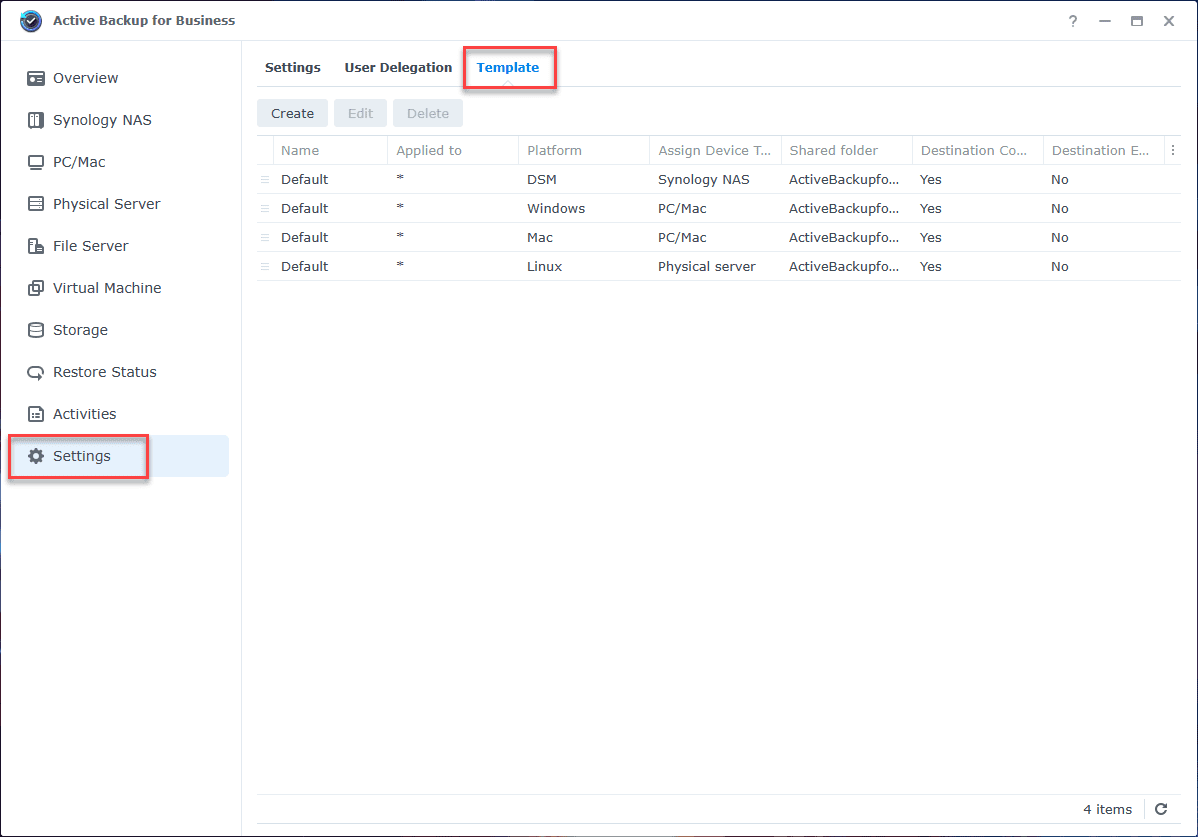Click the Destination E... column header
Viewport: 1198px width, 837px height.
pos(1104,150)
